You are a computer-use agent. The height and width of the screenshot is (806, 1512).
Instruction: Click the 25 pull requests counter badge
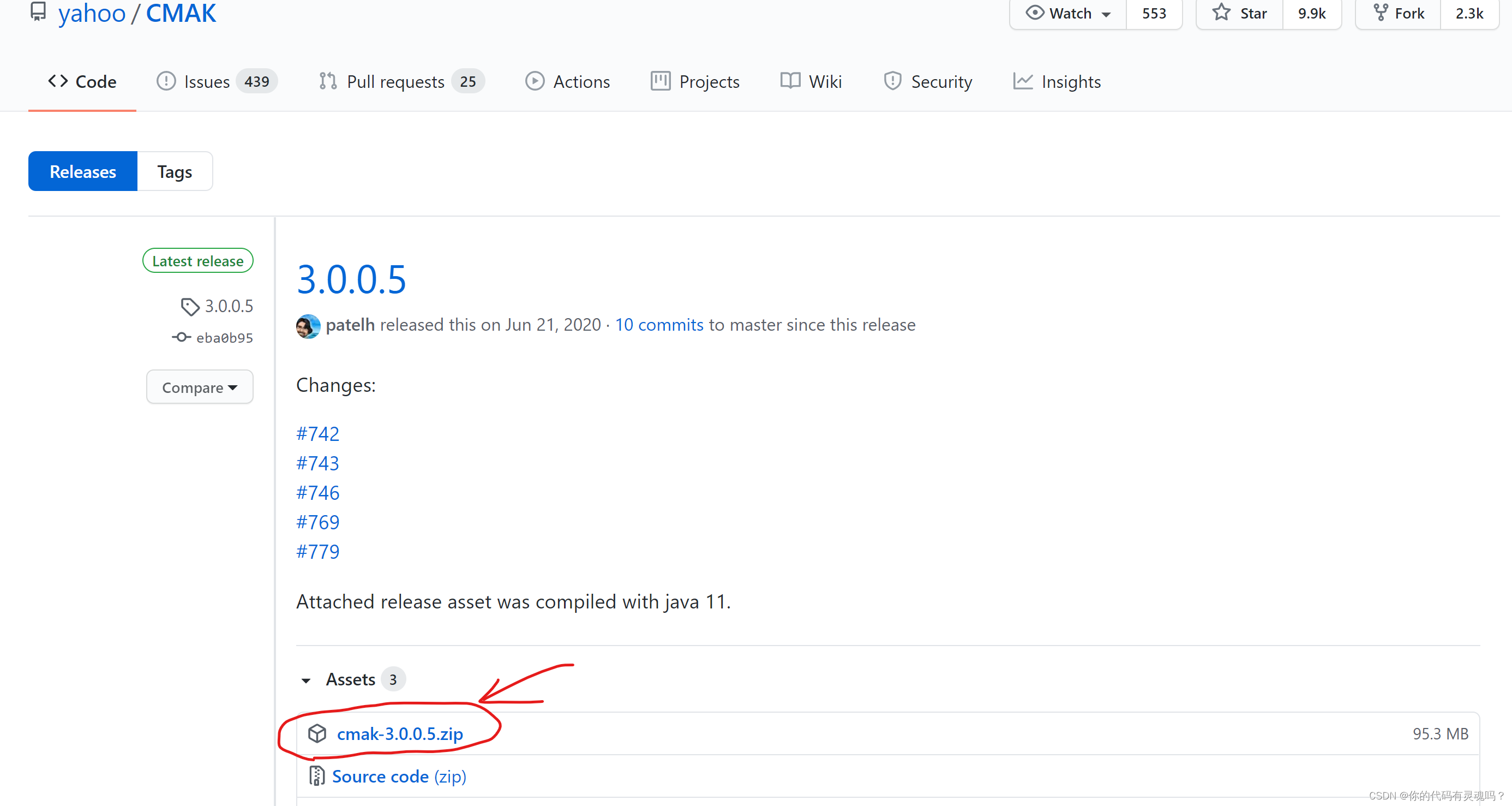(468, 81)
